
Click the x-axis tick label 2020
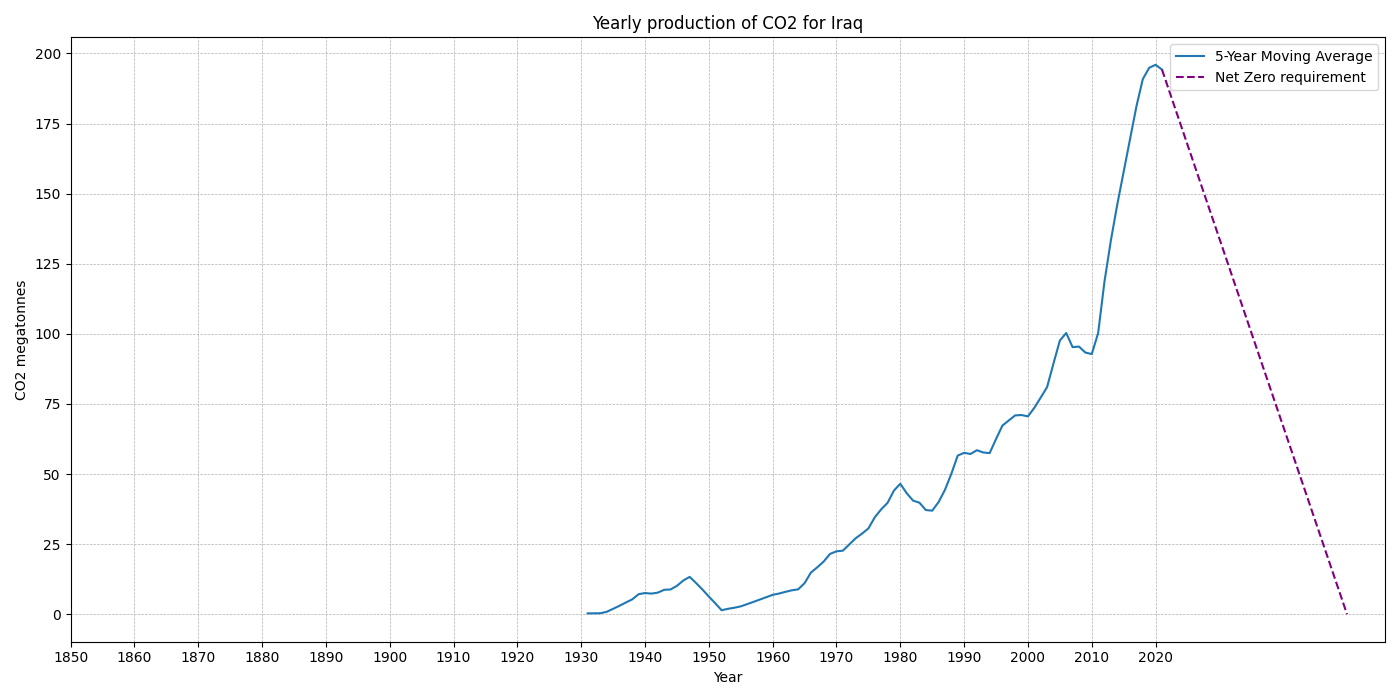click(1156, 658)
